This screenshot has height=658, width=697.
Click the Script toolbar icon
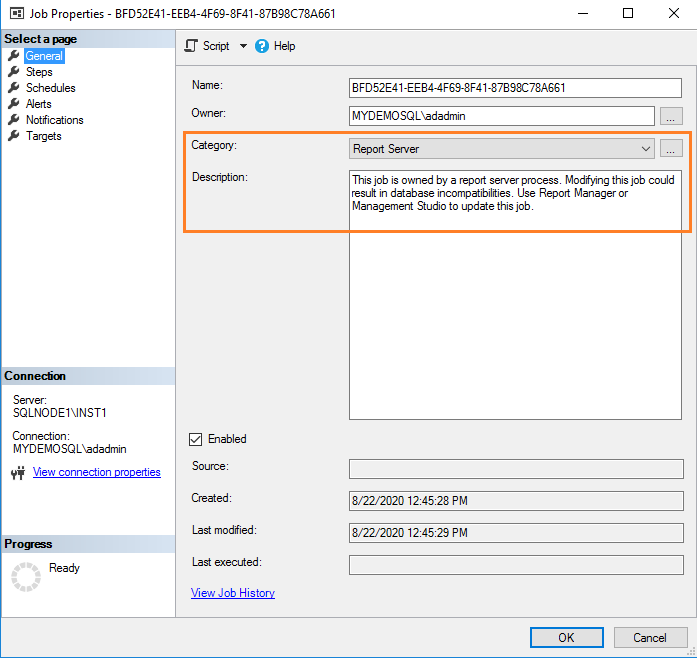[192, 46]
